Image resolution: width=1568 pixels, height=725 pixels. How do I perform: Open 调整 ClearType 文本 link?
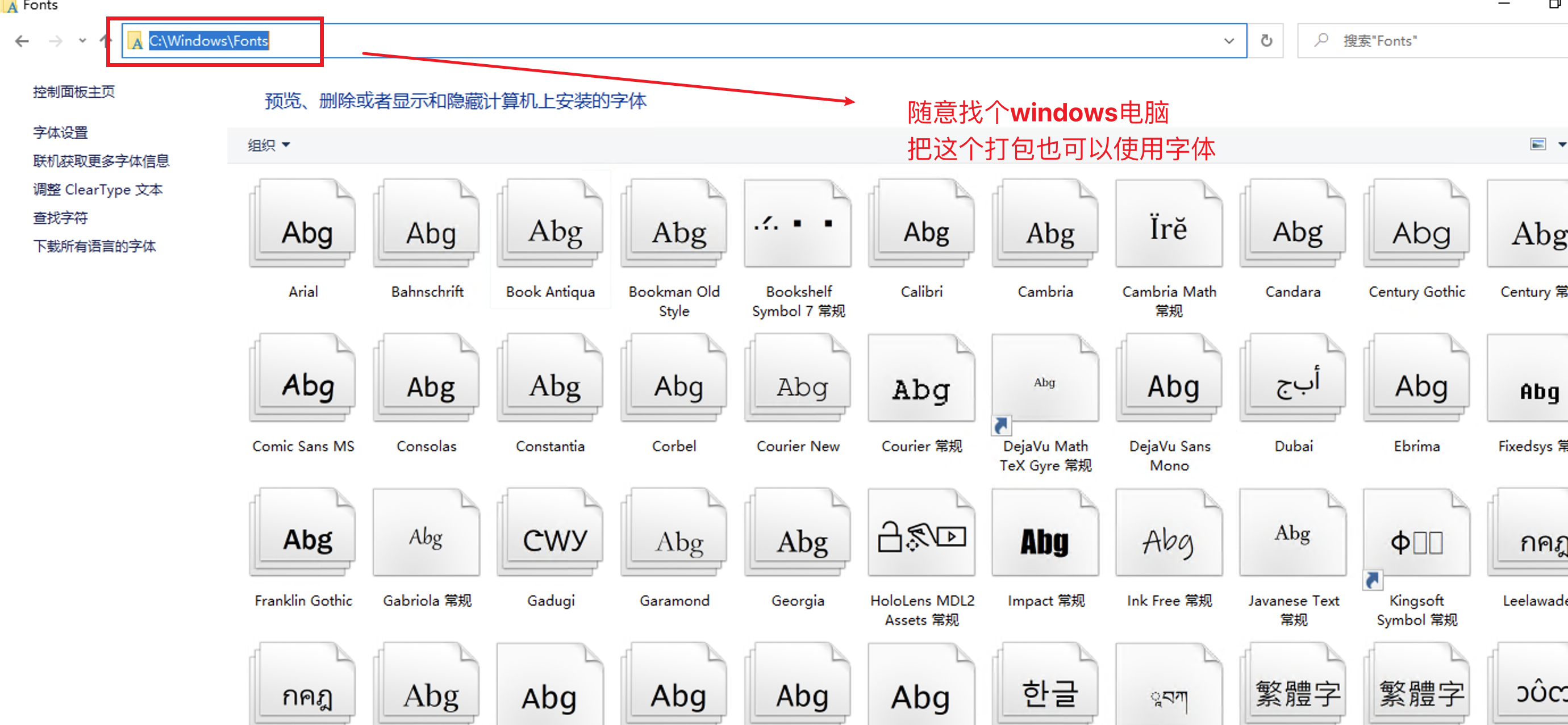pyautogui.click(x=98, y=189)
